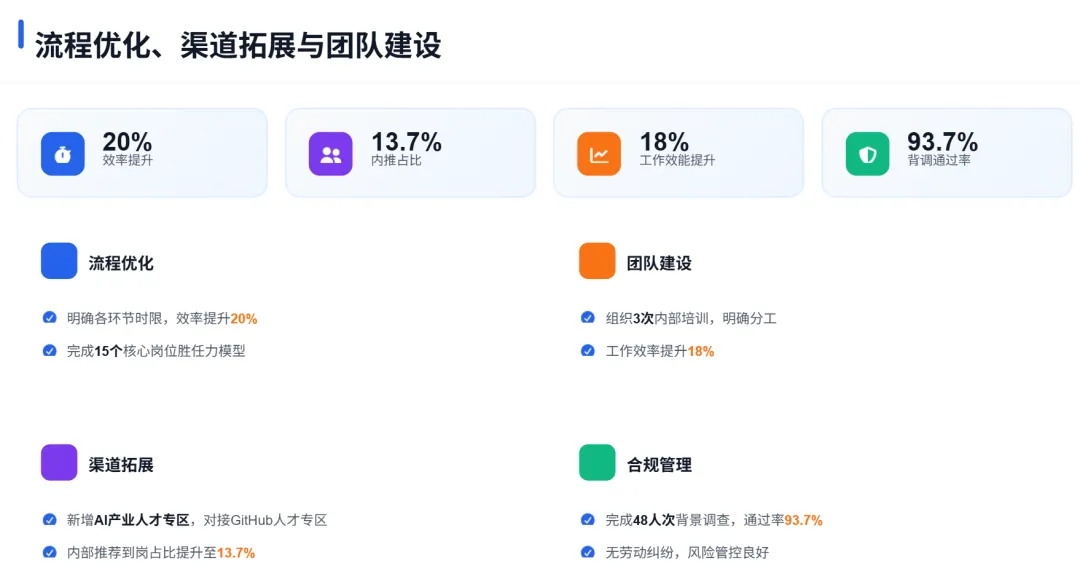The width and height of the screenshot is (1080, 579).
Task: Click the 13.7% 内推占比 stat value
Action: tap(406, 142)
